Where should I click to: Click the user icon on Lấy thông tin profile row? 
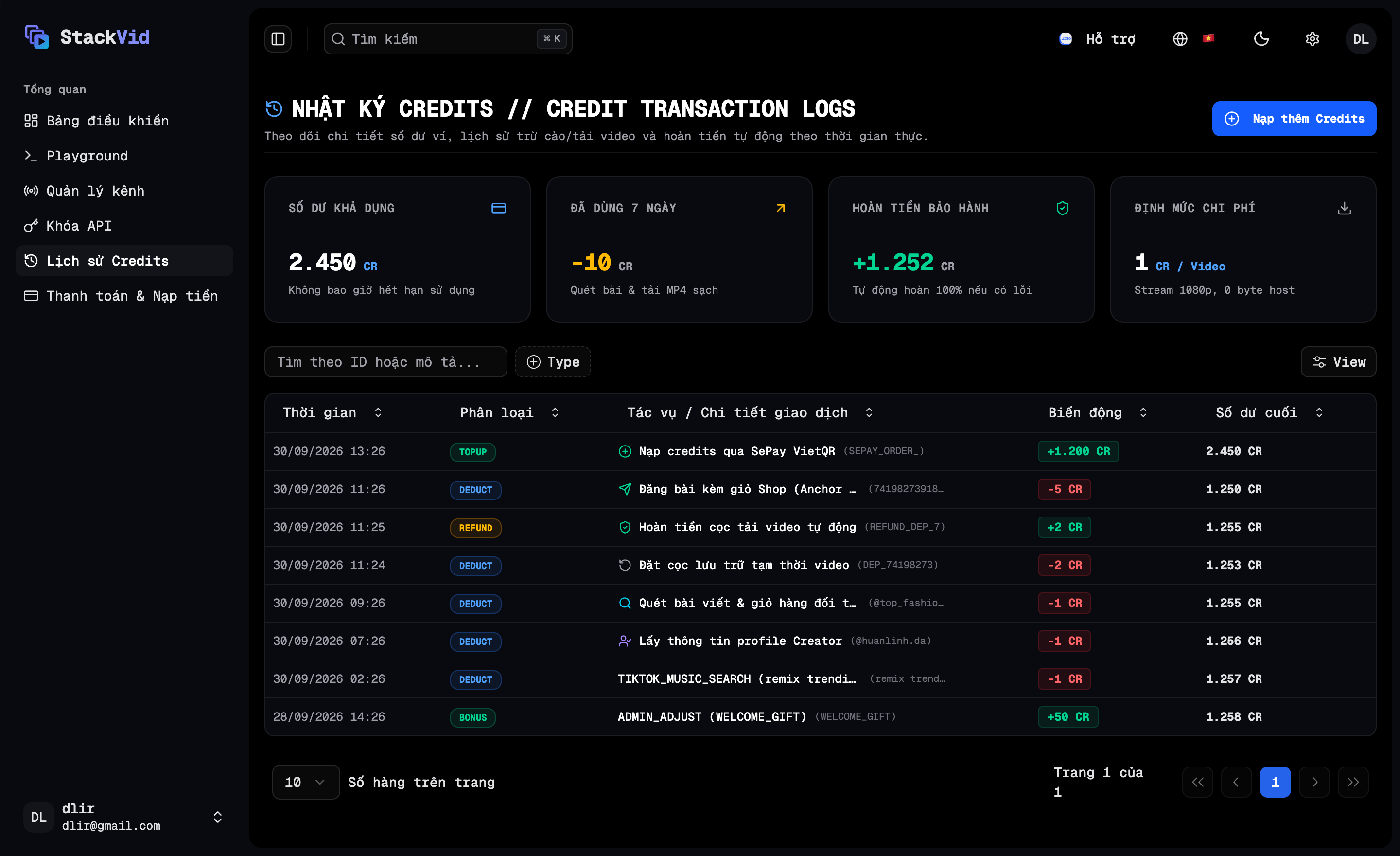pyautogui.click(x=625, y=641)
